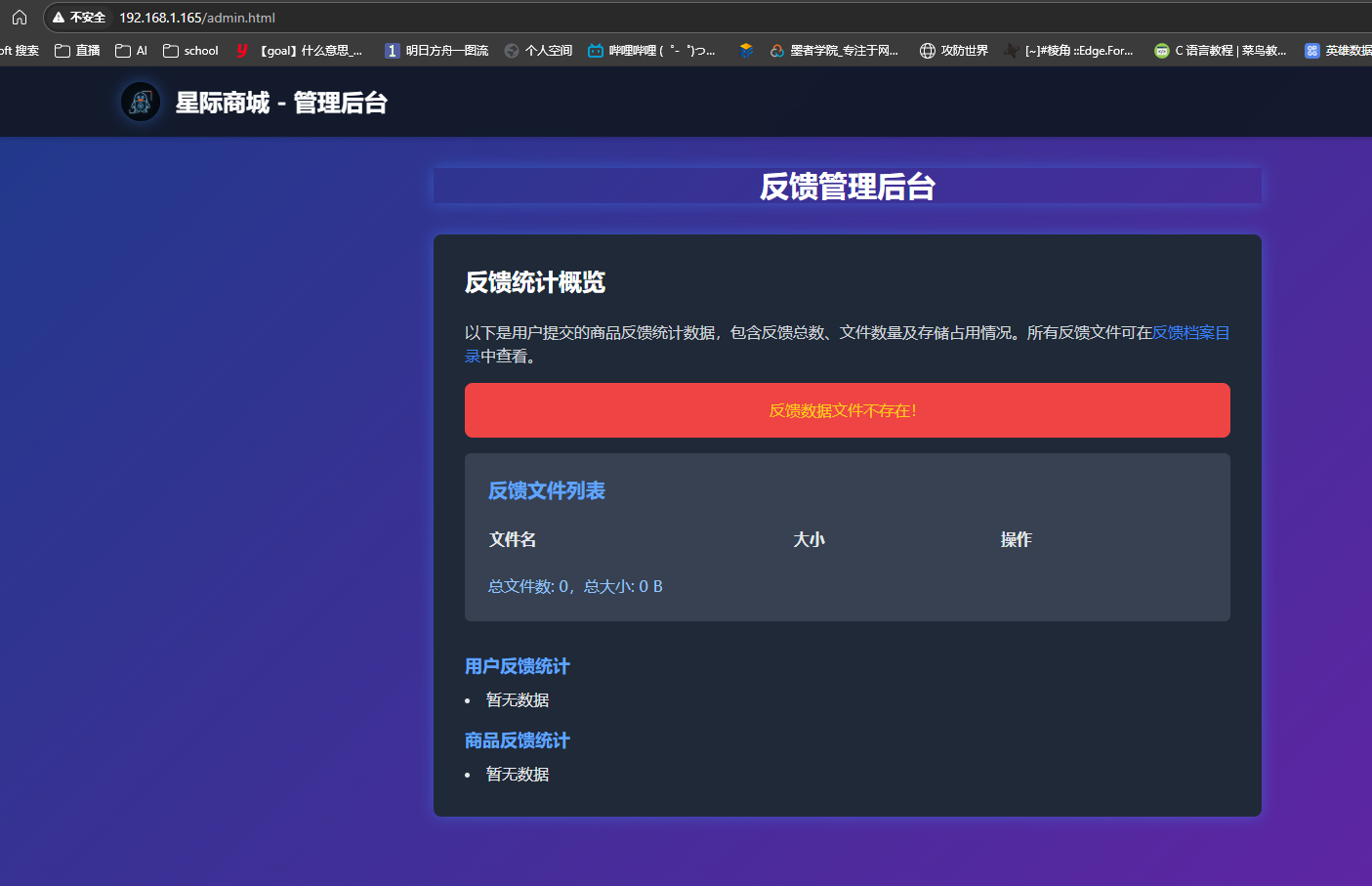Image resolution: width=1372 pixels, height=886 pixels.
Task: Click the 个人空间 bookmark
Action: [536, 50]
